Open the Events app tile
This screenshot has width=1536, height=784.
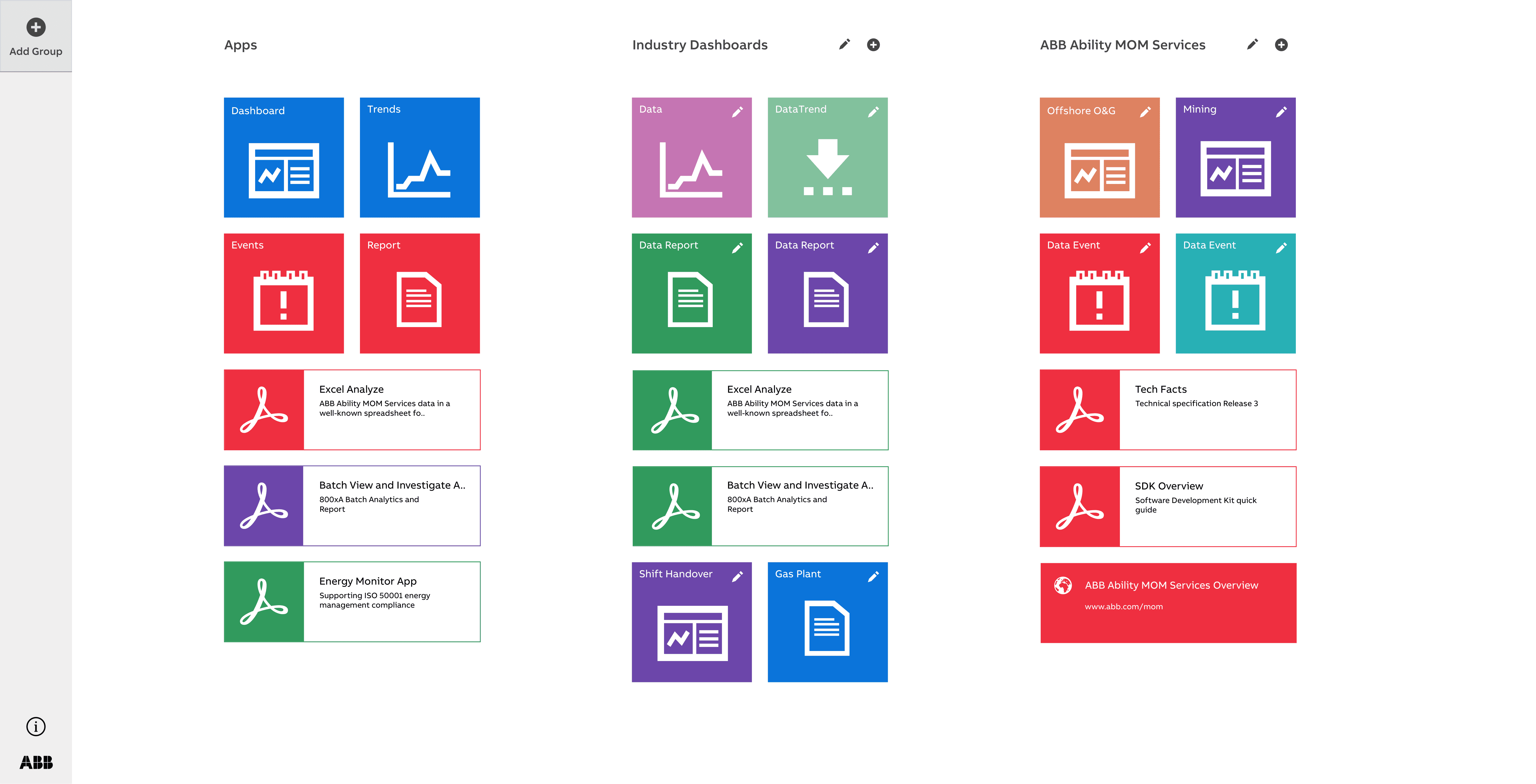pyautogui.click(x=284, y=293)
